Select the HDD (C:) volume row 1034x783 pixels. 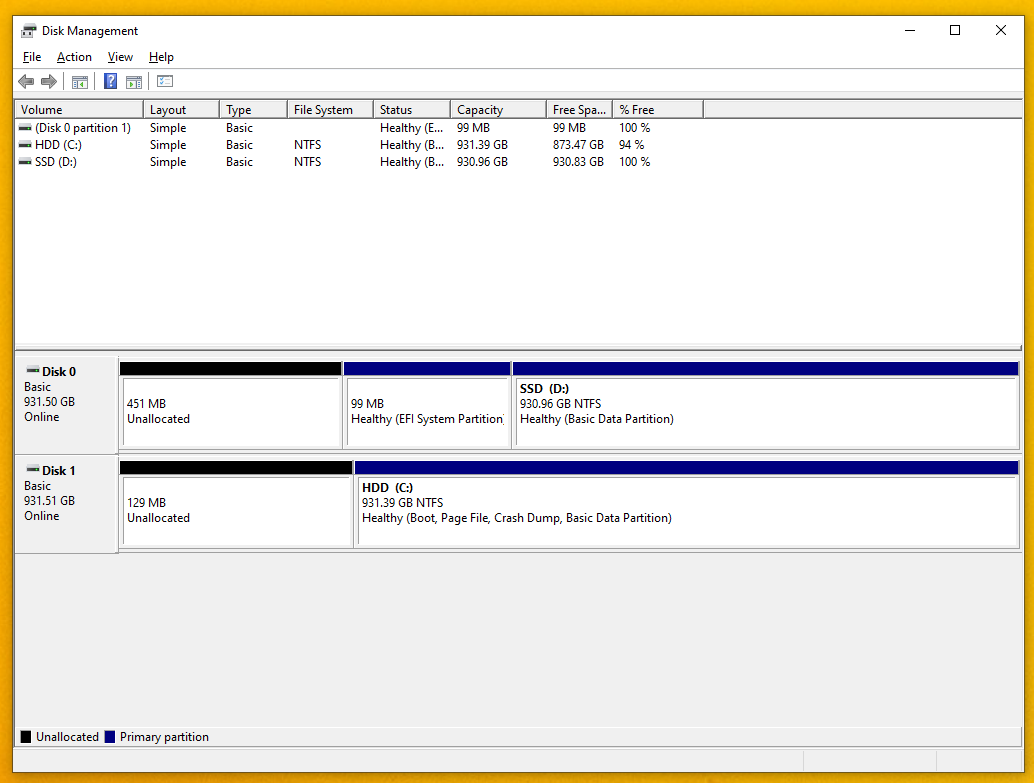click(359, 144)
